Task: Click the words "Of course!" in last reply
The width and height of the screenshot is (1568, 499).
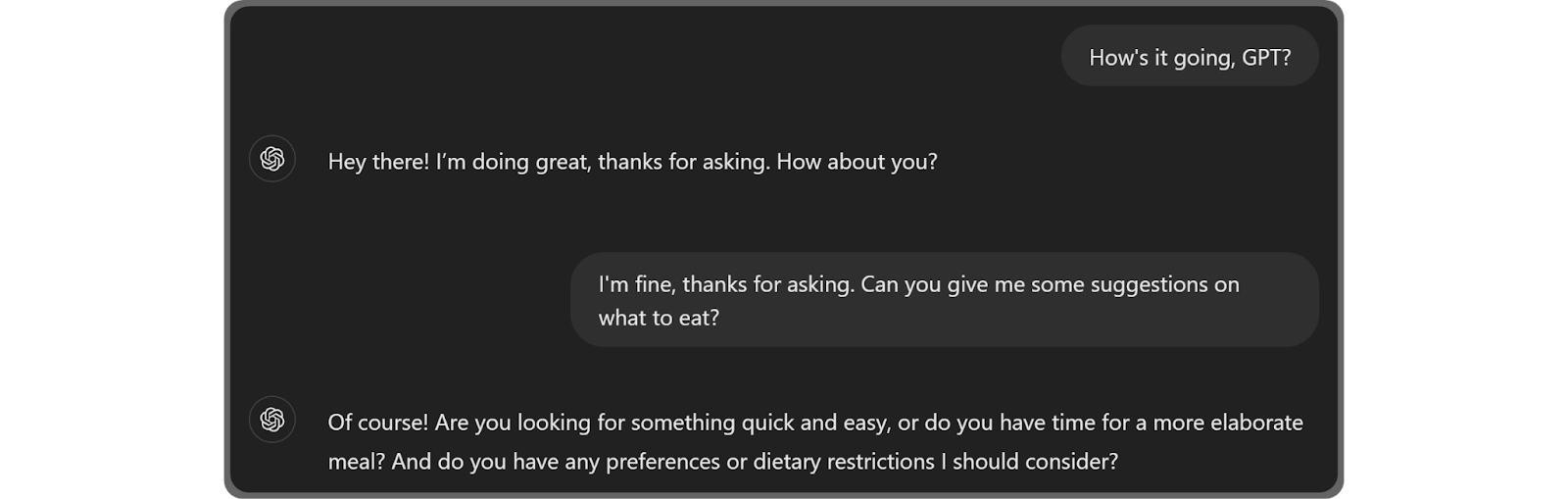Action: (x=377, y=423)
